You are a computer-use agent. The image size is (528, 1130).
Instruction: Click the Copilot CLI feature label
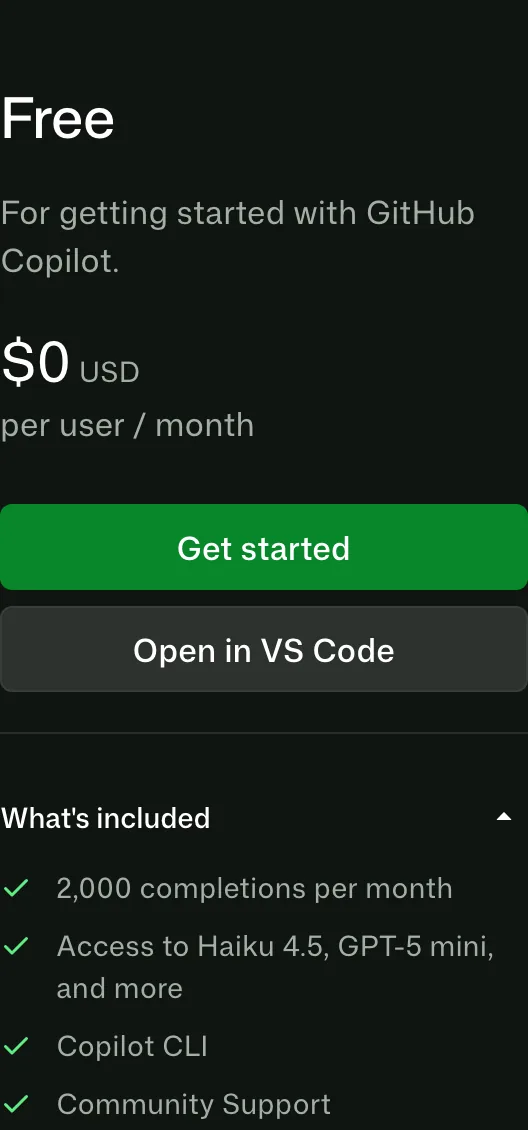click(132, 1046)
